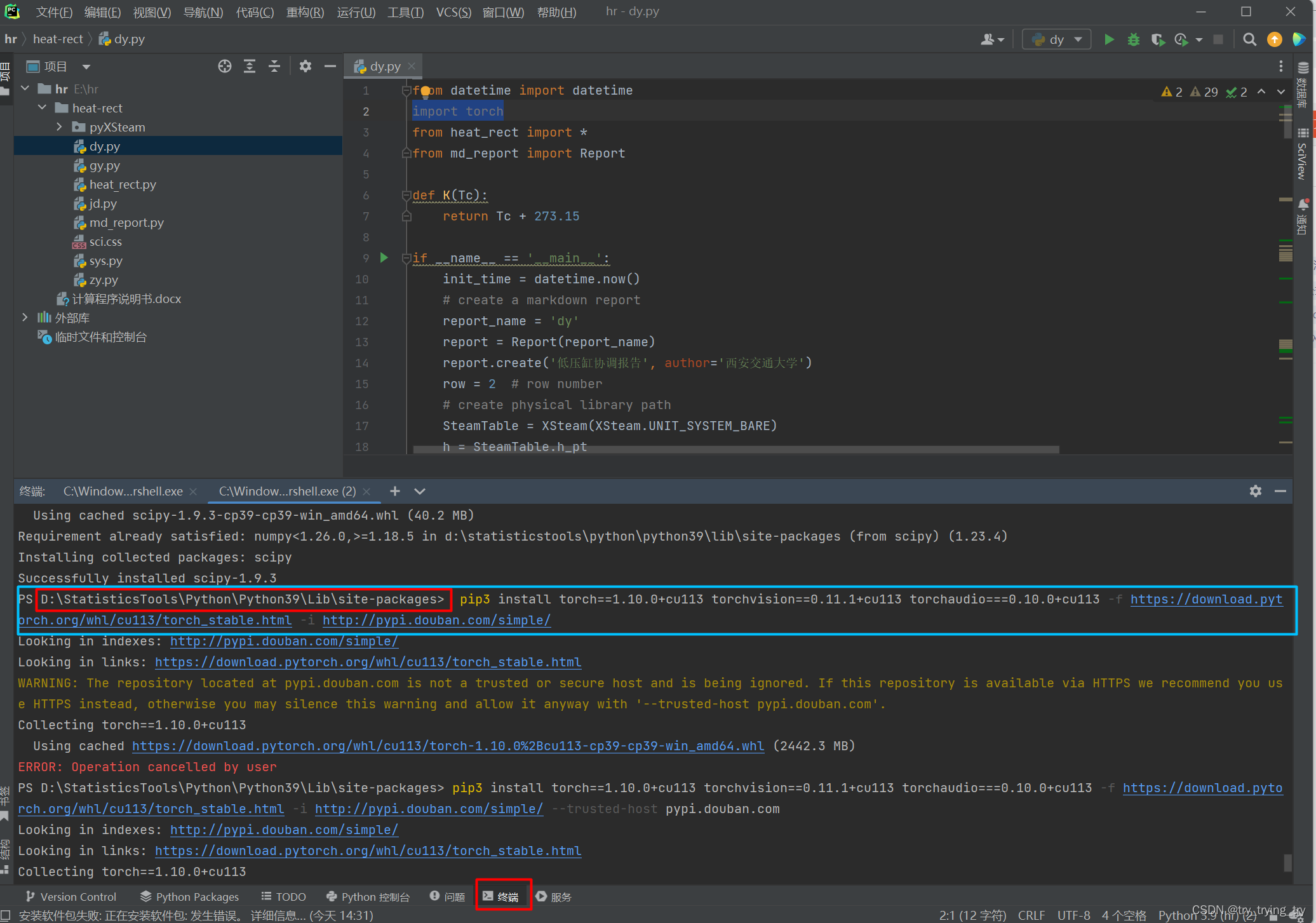Open the 文件(F) menu
1316x923 pixels.
click(x=54, y=12)
